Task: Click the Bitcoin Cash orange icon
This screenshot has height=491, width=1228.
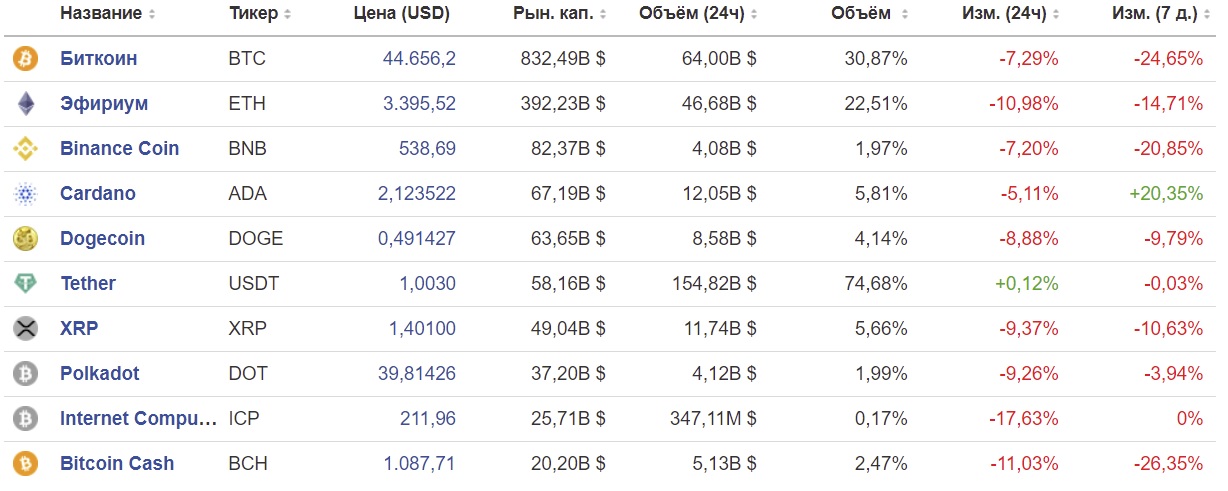Action: click(24, 464)
